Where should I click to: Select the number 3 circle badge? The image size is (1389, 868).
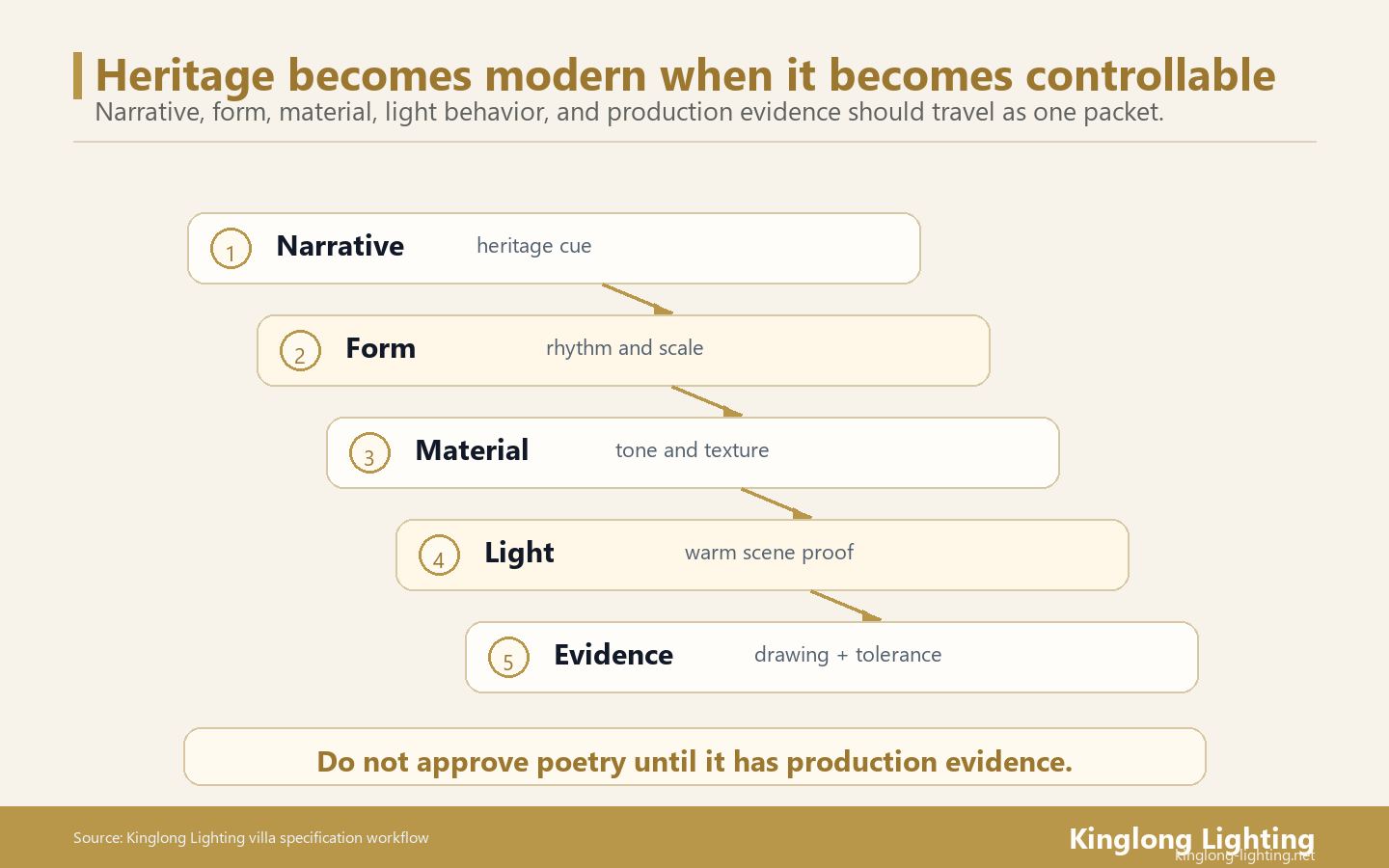pos(369,453)
